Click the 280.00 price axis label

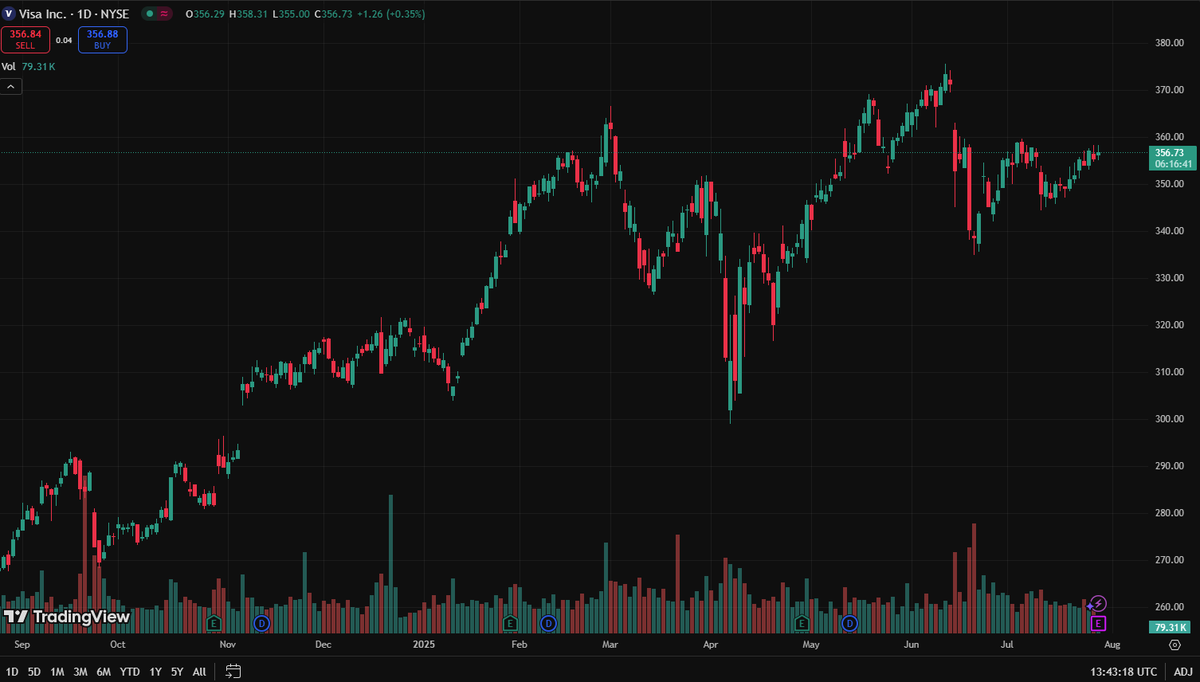pyautogui.click(x=1170, y=513)
